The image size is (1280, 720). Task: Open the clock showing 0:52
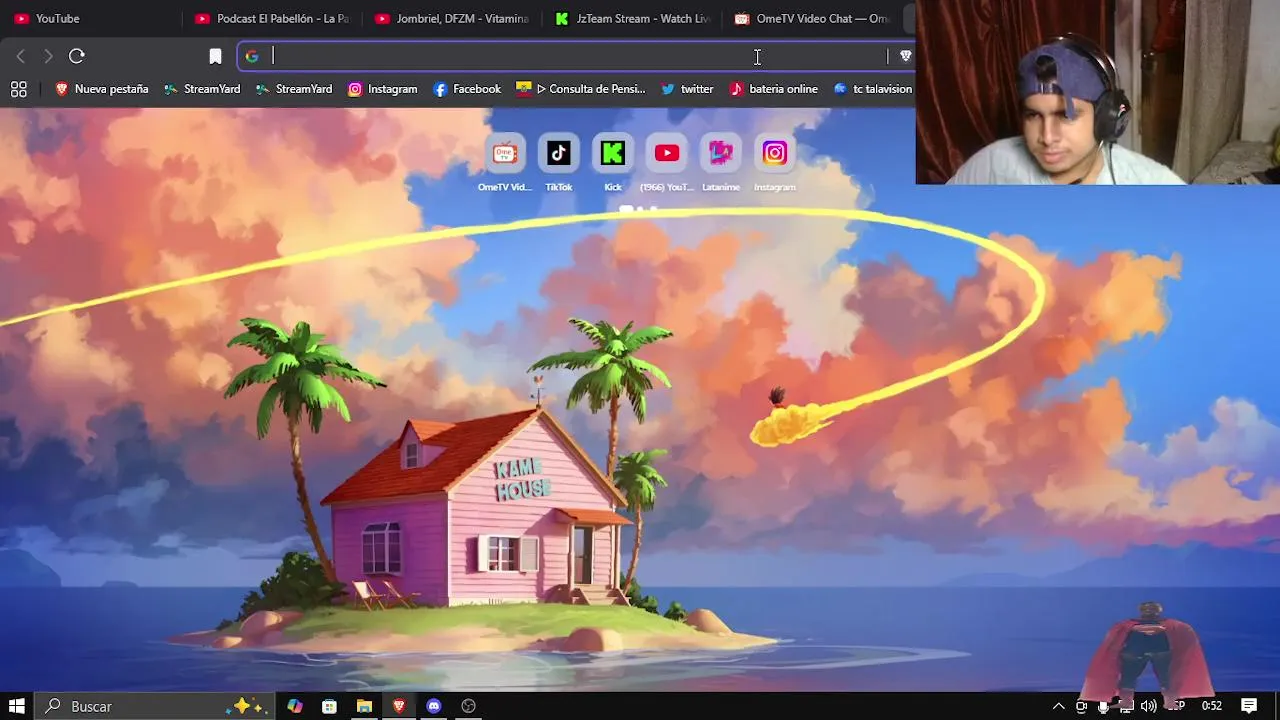[1212, 706]
